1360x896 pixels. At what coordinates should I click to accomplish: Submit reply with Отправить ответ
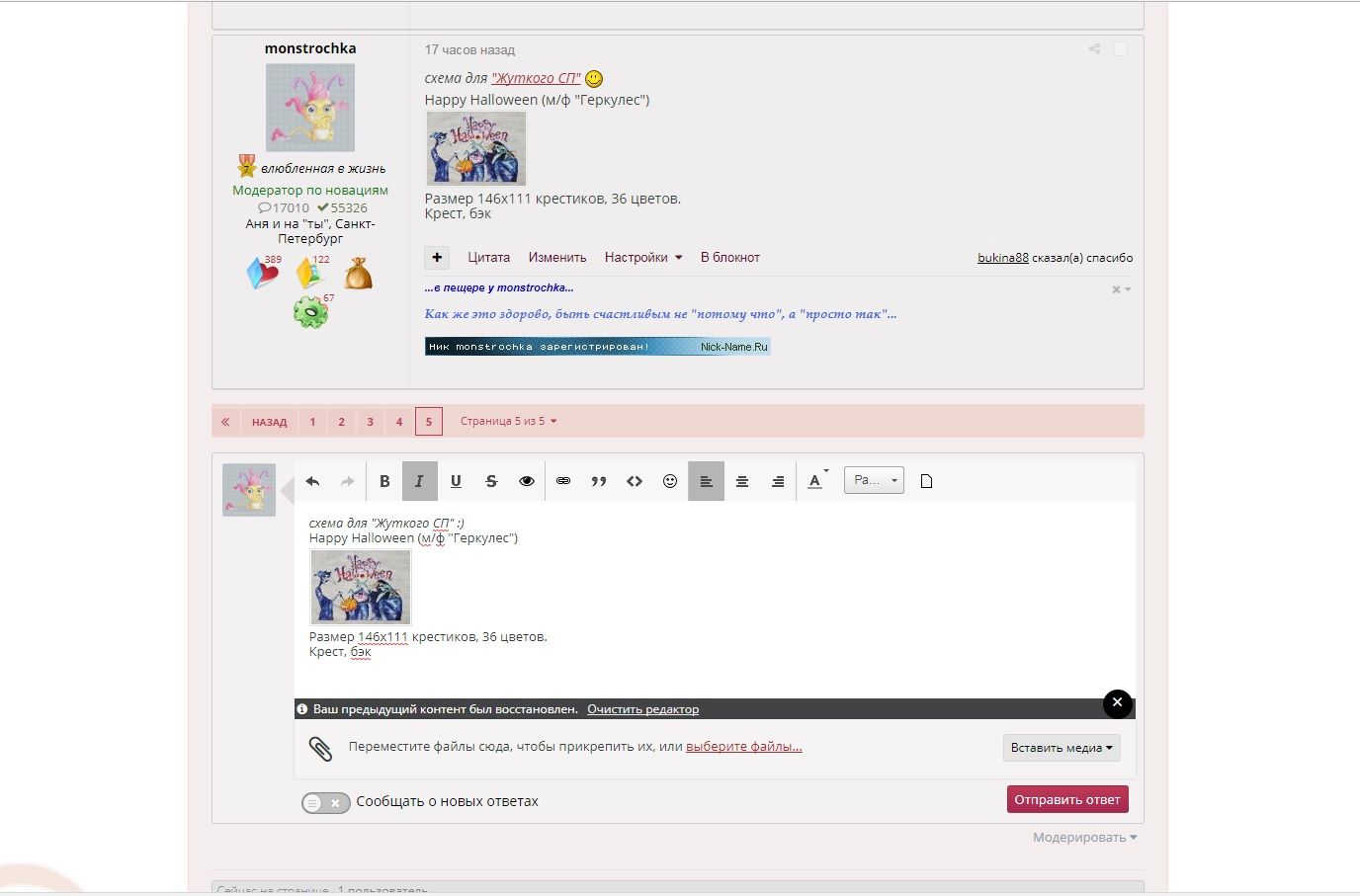[1066, 799]
